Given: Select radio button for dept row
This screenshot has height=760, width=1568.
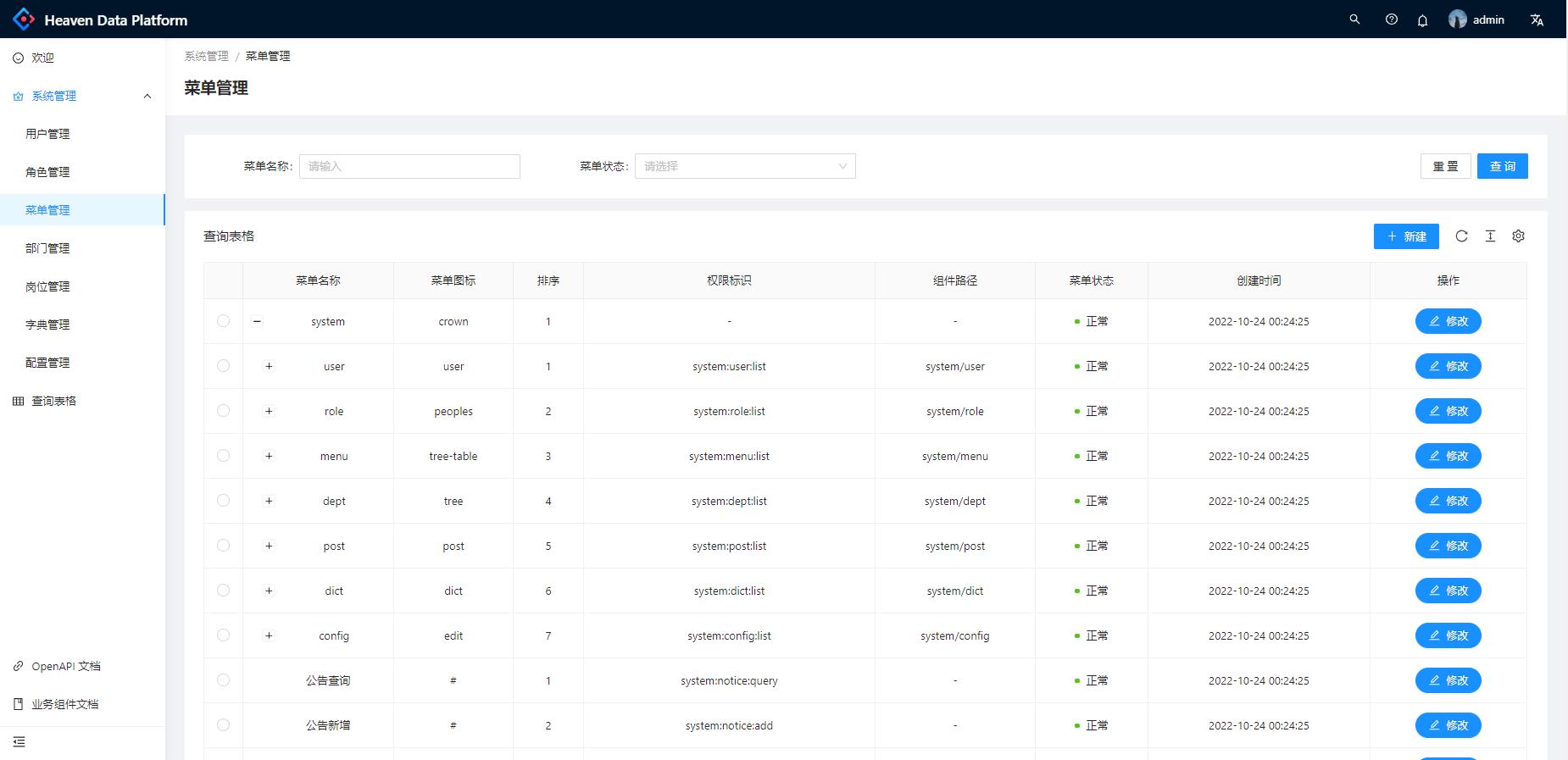Looking at the screenshot, I should (x=223, y=501).
